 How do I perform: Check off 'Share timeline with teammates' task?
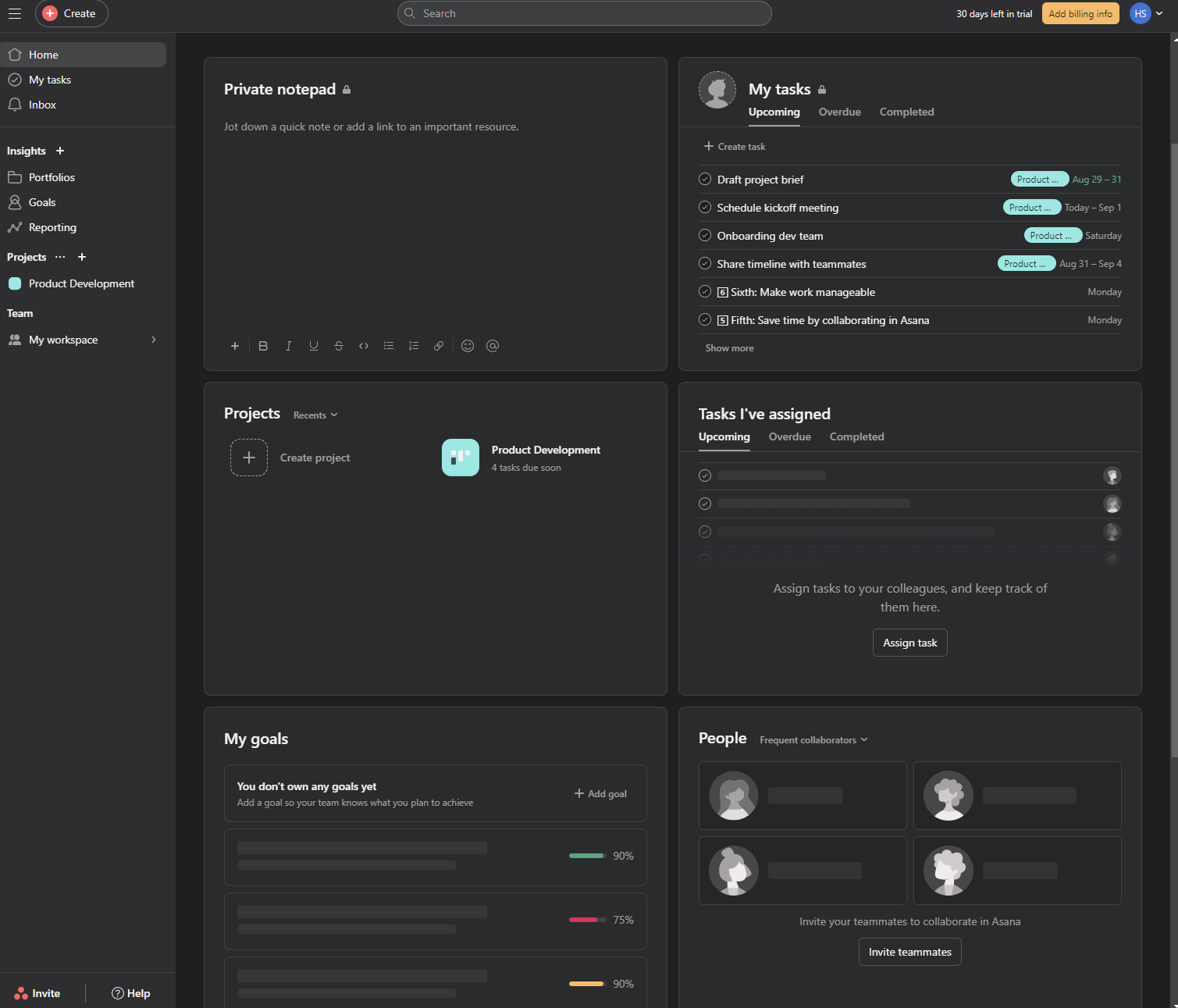click(x=705, y=264)
